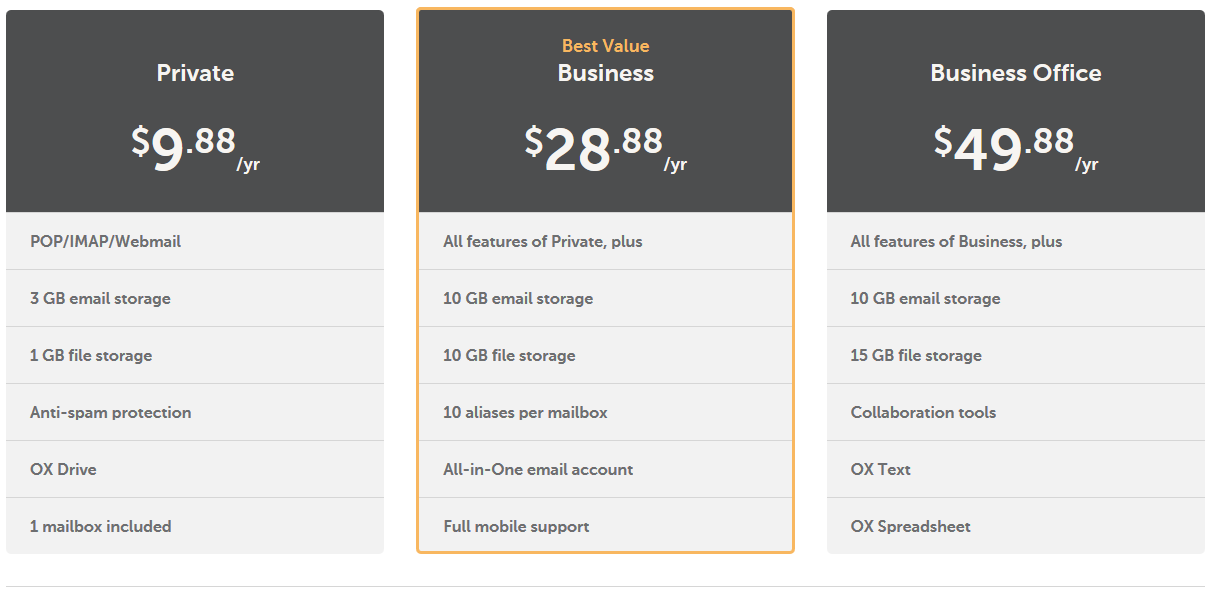Image resolution: width=1216 pixels, height=606 pixels.
Task: Click All-in-One email account feature
Action: 605,469
